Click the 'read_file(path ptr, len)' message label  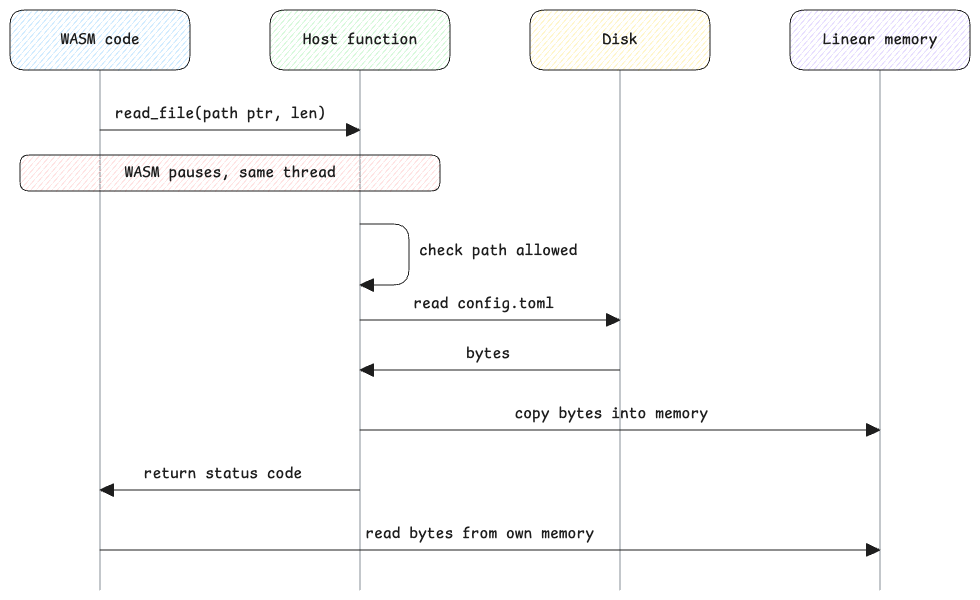pyautogui.click(x=220, y=113)
